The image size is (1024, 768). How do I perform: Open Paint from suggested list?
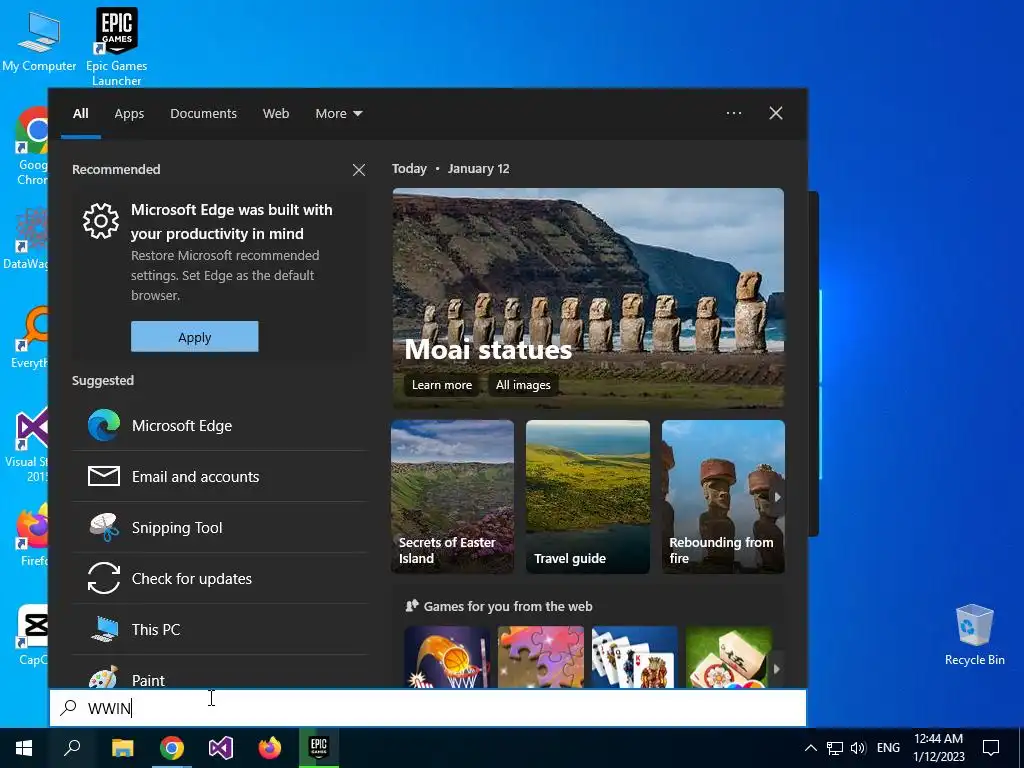click(219, 673)
